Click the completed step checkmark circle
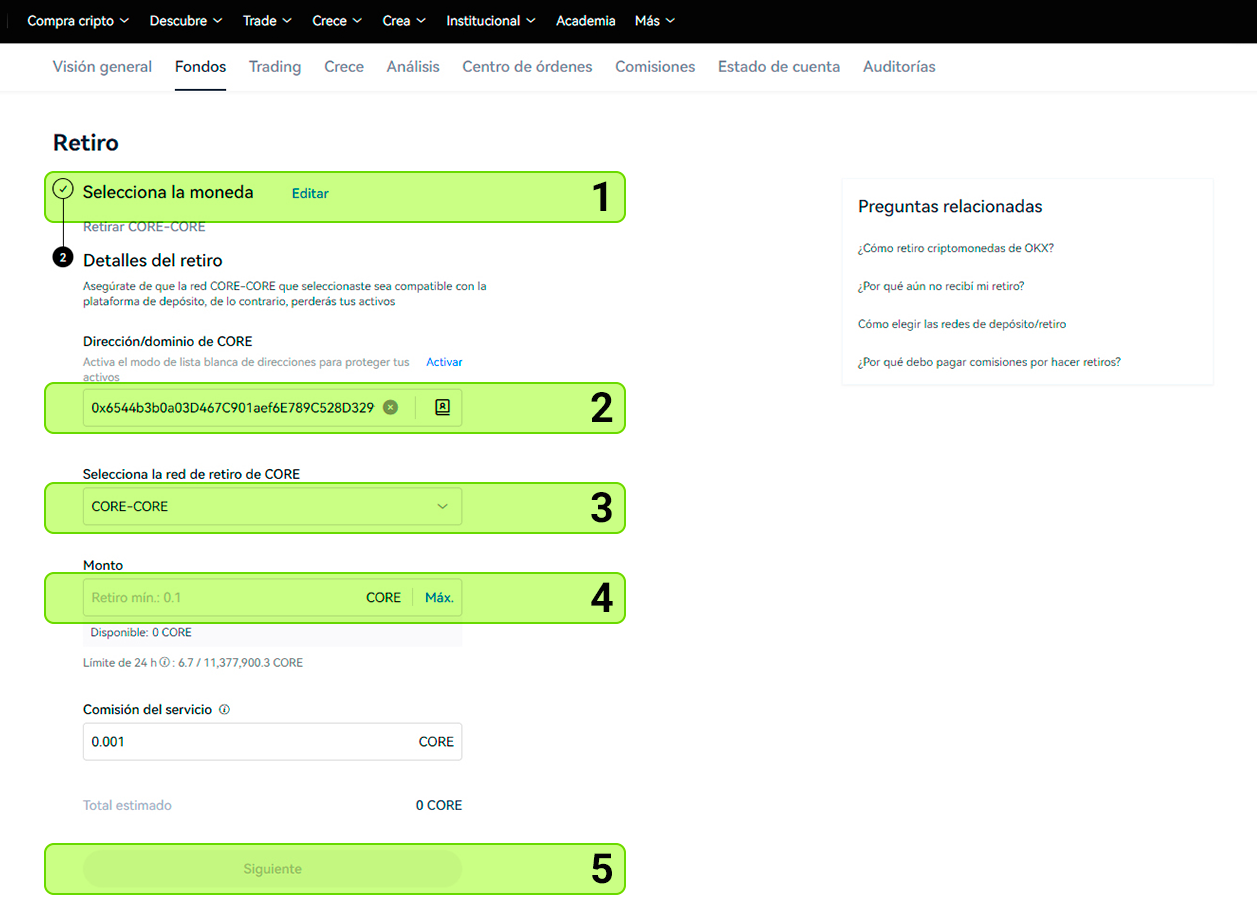 pos(63,188)
